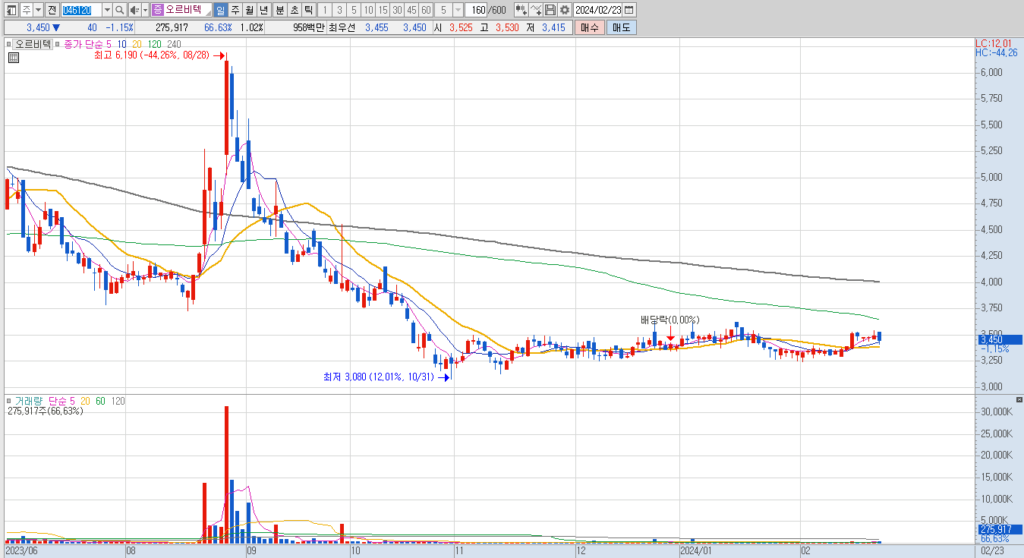The image size is (1024, 558).
Task: Click the candle count field showing 160
Action: pyautogui.click(x=477, y=10)
